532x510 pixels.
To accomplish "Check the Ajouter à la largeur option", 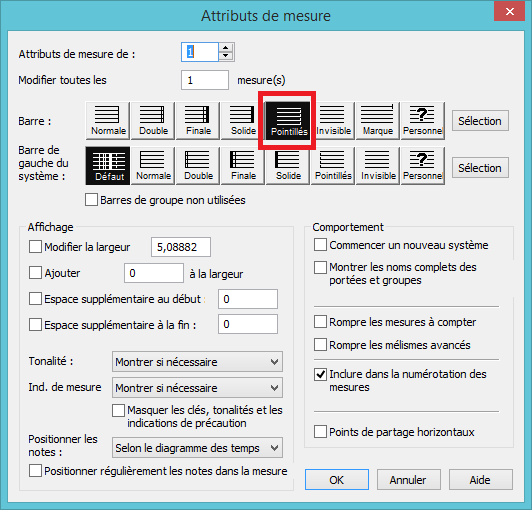I will 35,272.
